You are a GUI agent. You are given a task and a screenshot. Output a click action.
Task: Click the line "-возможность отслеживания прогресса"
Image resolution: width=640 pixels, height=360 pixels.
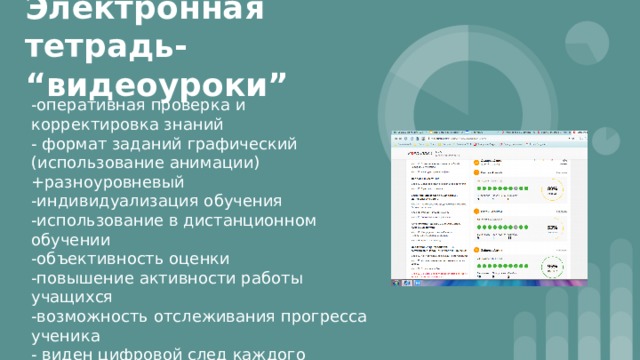coord(199,317)
